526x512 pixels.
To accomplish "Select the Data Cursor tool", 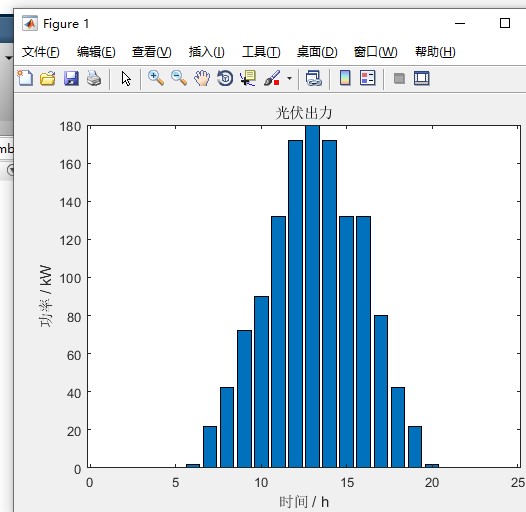I will point(248,78).
